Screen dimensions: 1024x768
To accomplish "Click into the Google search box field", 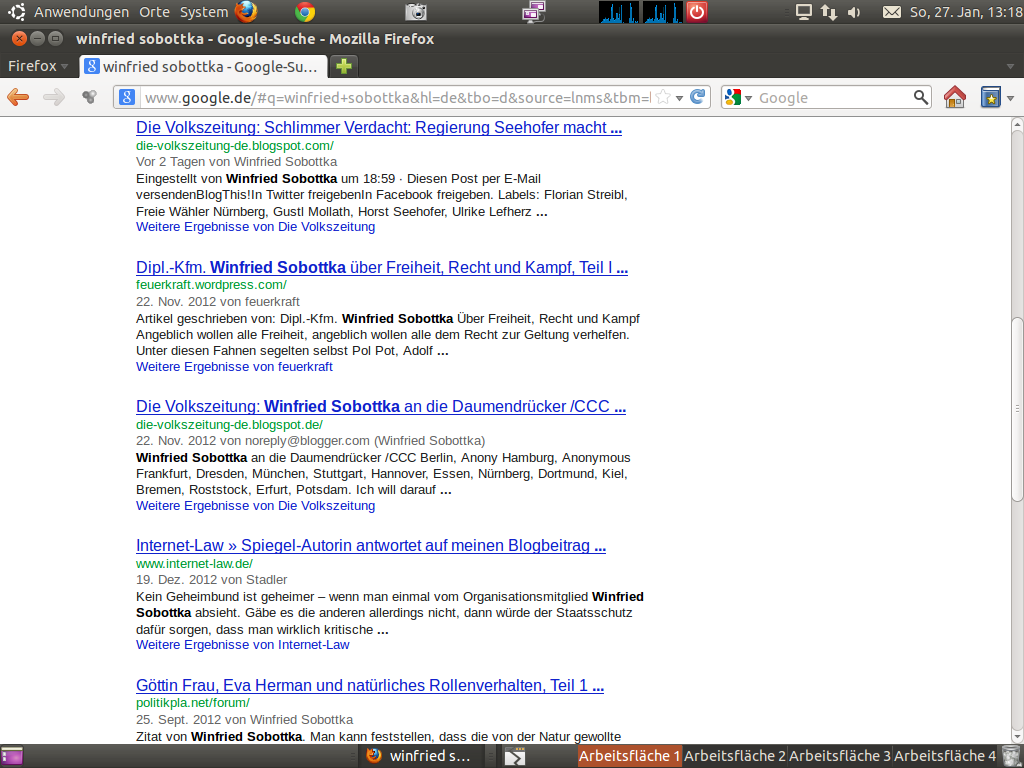I will tap(834, 97).
